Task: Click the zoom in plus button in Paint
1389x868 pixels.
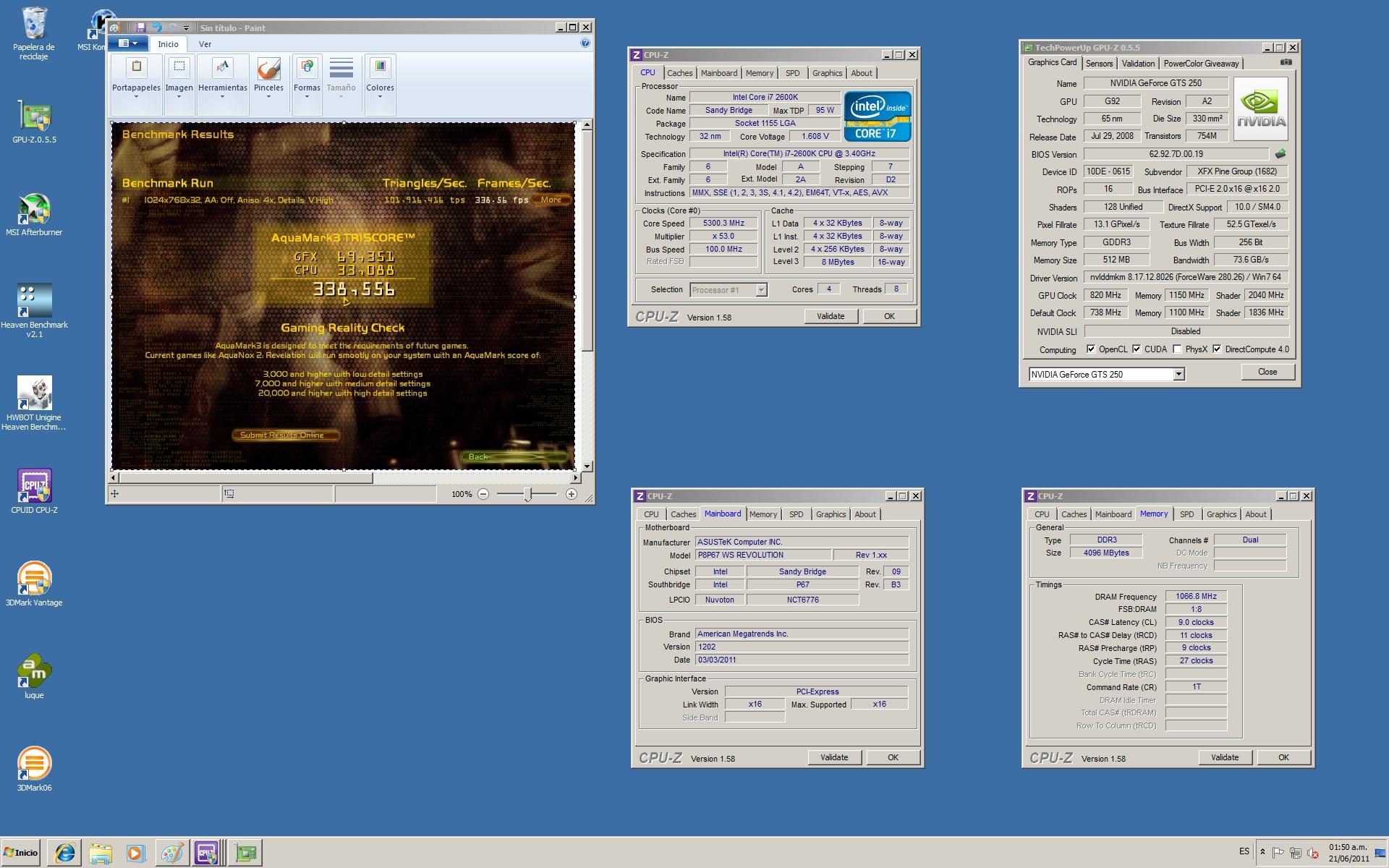Action: (572, 494)
